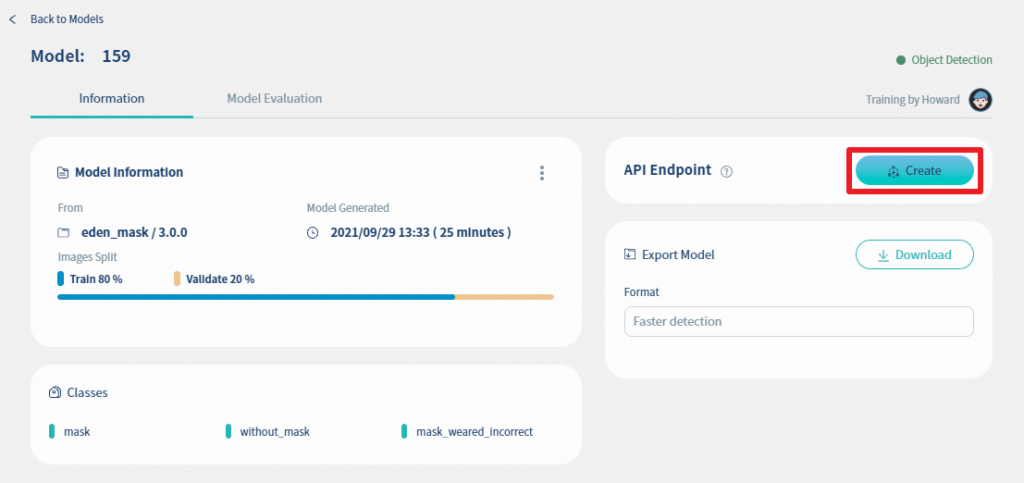Create an API endpoint
This screenshot has height=483, width=1024.
(914, 171)
